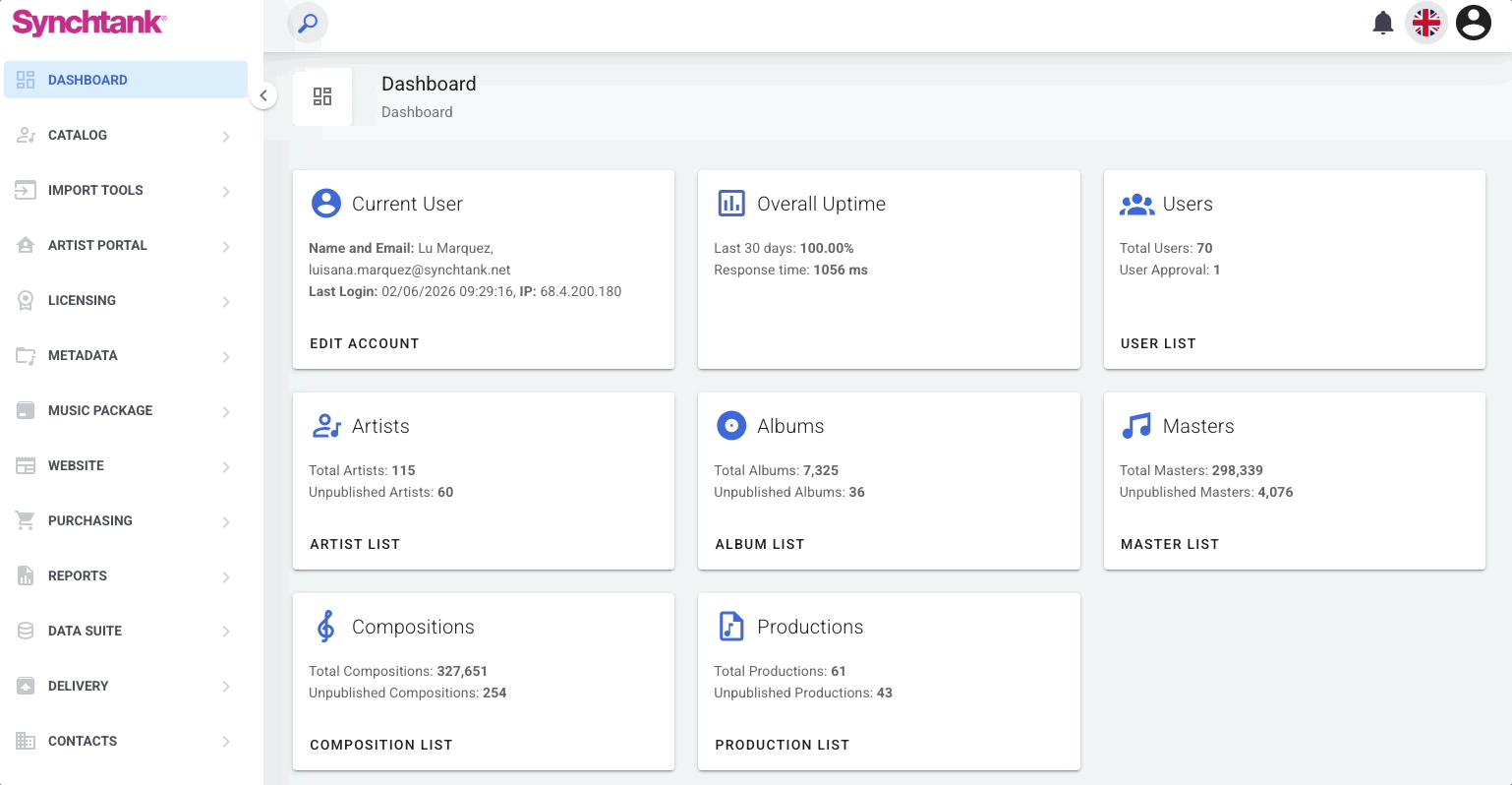Open the notifications bell
This screenshot has width=1512, height=785.
(x=1383, y=23)
